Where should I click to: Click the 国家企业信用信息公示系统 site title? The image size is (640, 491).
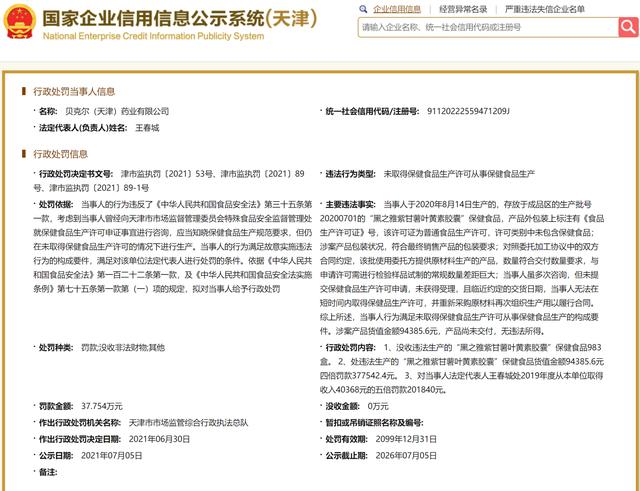click(180, 18)
